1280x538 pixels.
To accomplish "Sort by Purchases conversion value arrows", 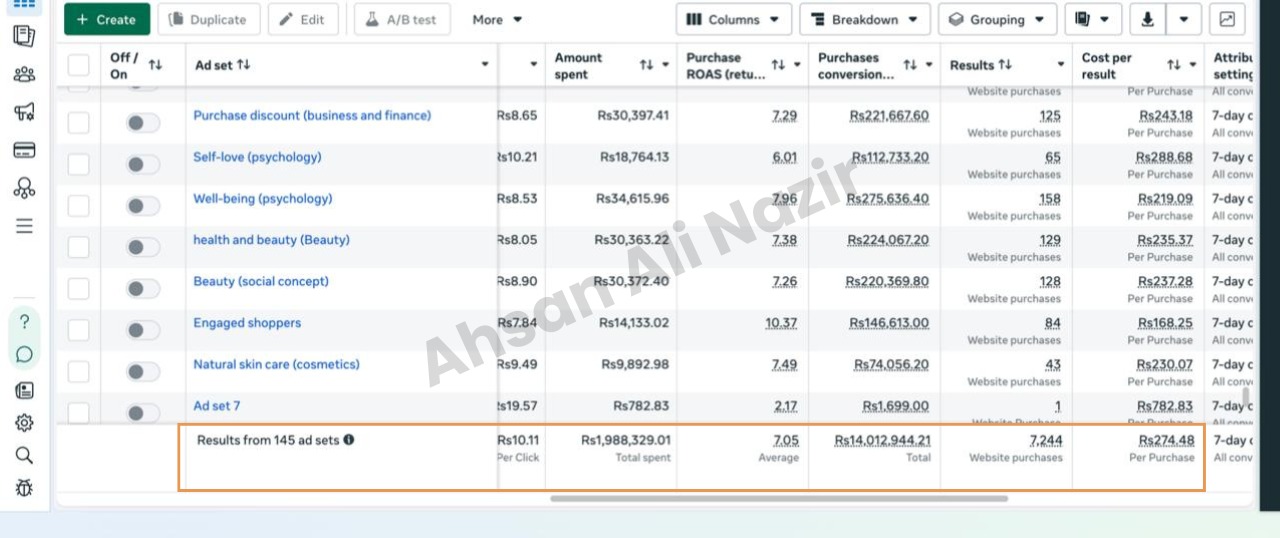I will (x=910, y=65).
